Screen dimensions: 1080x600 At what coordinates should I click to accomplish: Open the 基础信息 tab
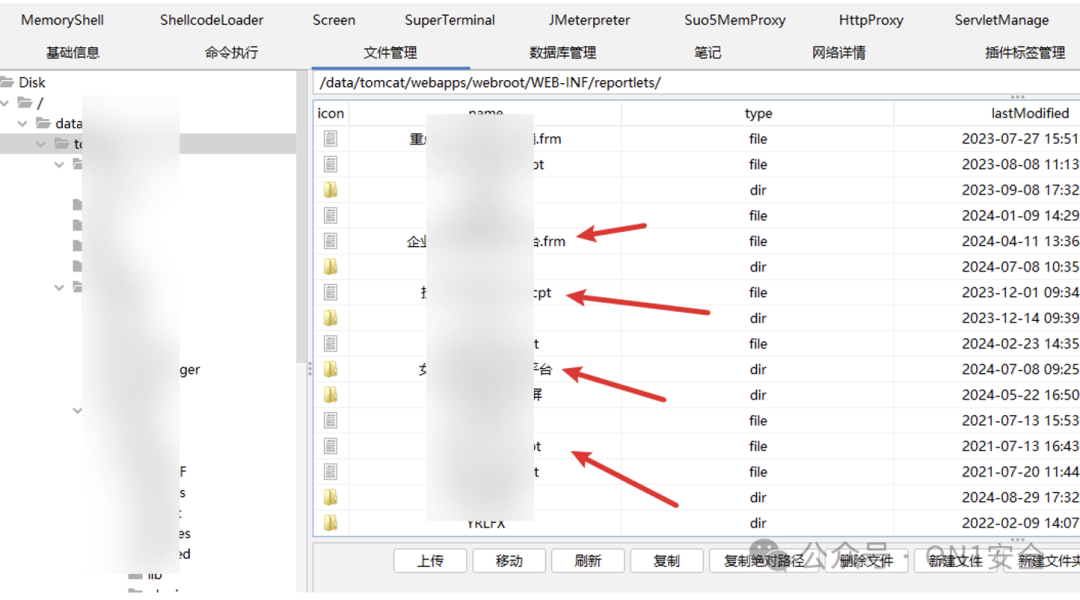pos(72,52)
